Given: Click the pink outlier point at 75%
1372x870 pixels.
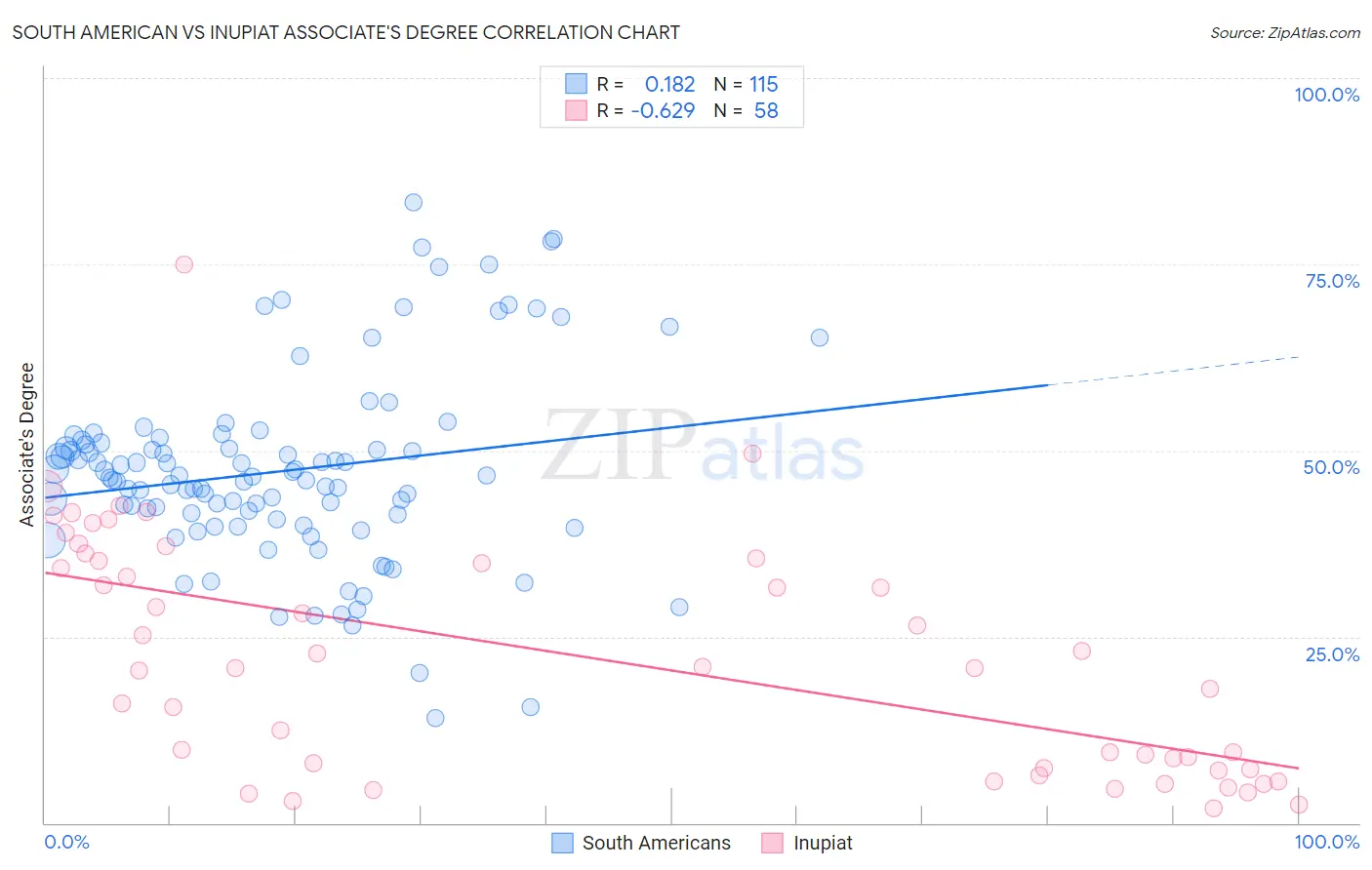Looking at the screenshot, I should 184,264.
